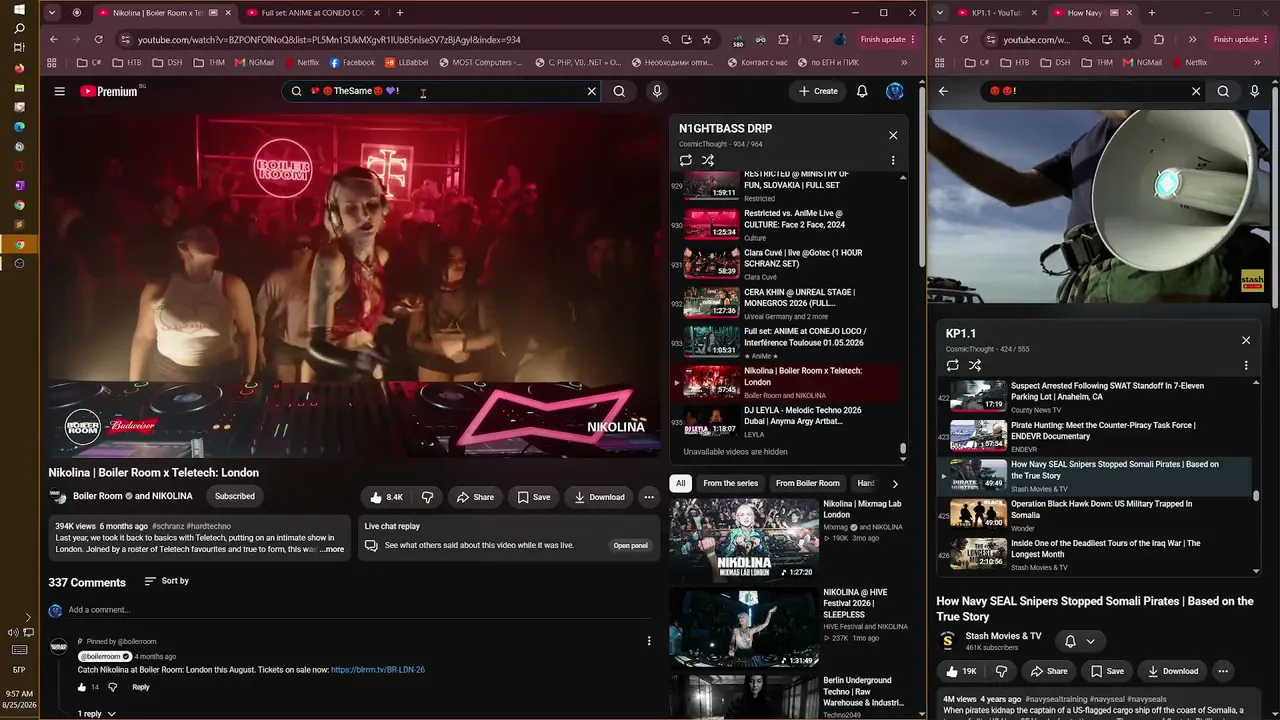Open the account avatar menu
Viewport: 1280px width, 720px height.
pyautogui.click(x=895, y=91)
